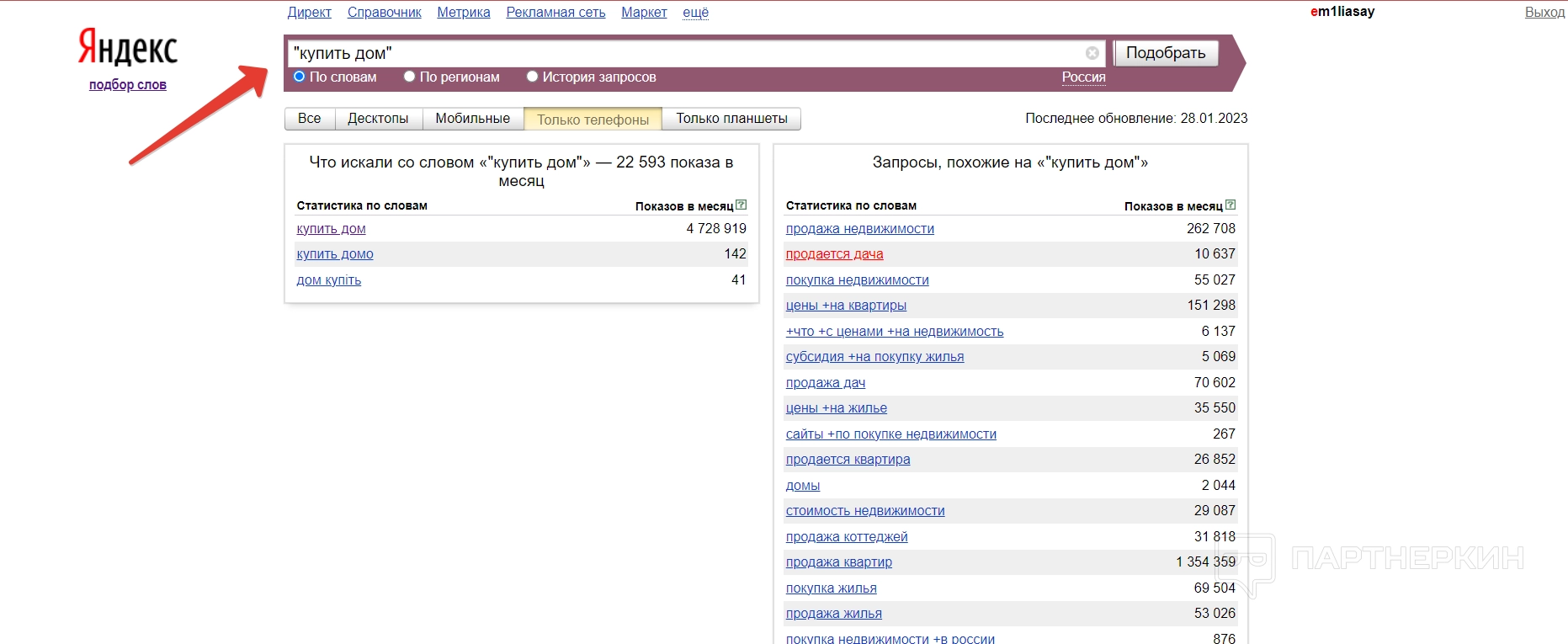Open the "продажа недвижимости" query link
The width and height of the screenshot is (1568, 644).
(859, 229)
